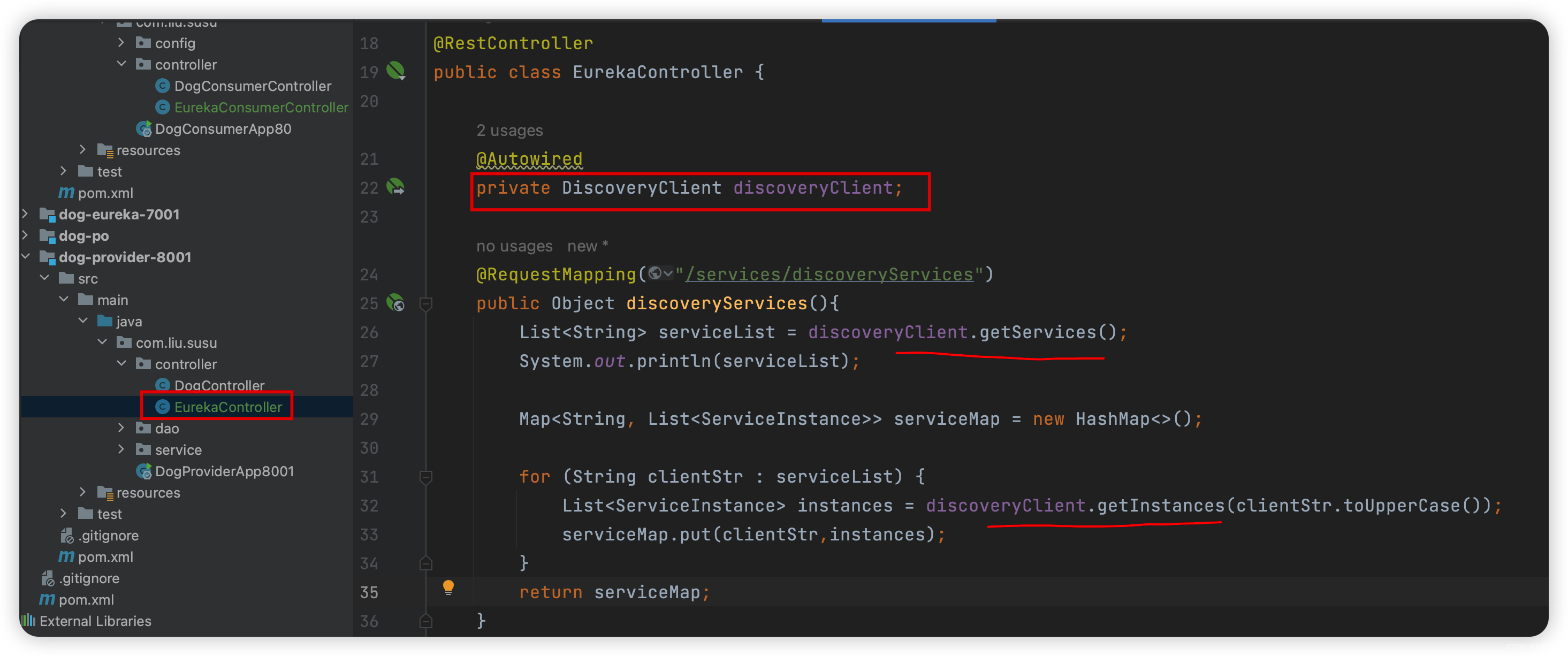Expand the service folder chevron
The width and height of the screenshot is (1568, 656).
[121, 449]
